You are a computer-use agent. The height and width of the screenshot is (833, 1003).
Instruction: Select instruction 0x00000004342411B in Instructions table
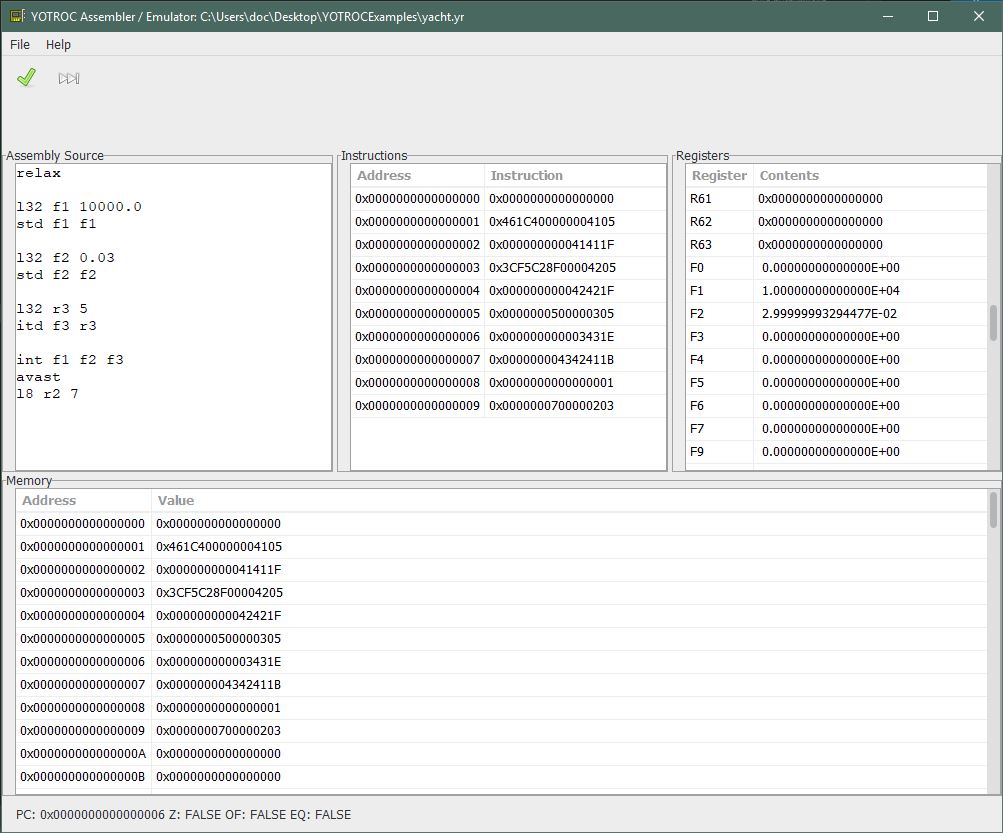click(x=551, y=360)
